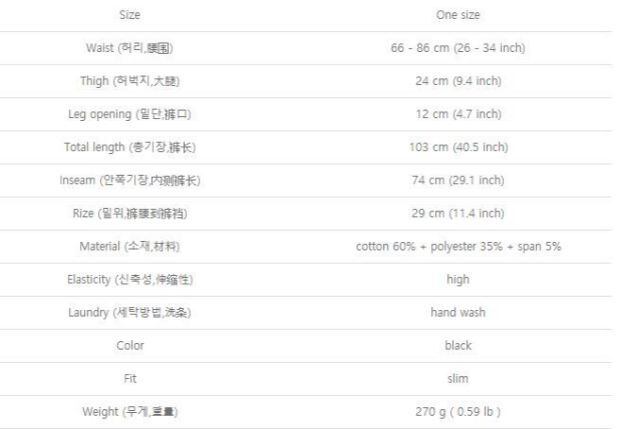Click the Inseam row label

tap(130, 180)
